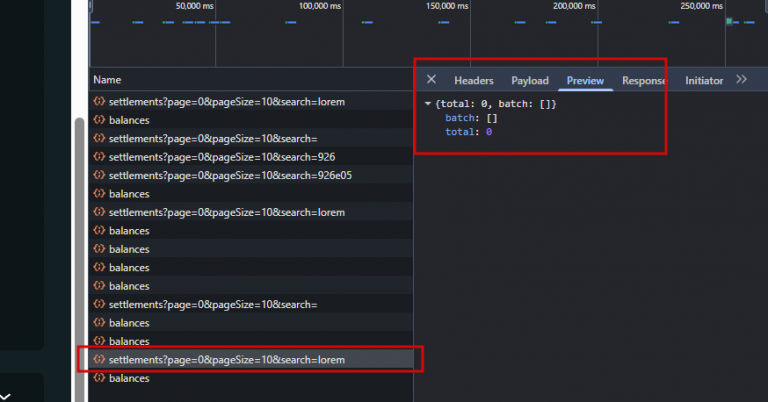
Task: Click the 50,000 ms timeline marker
Action: (194, 6)
